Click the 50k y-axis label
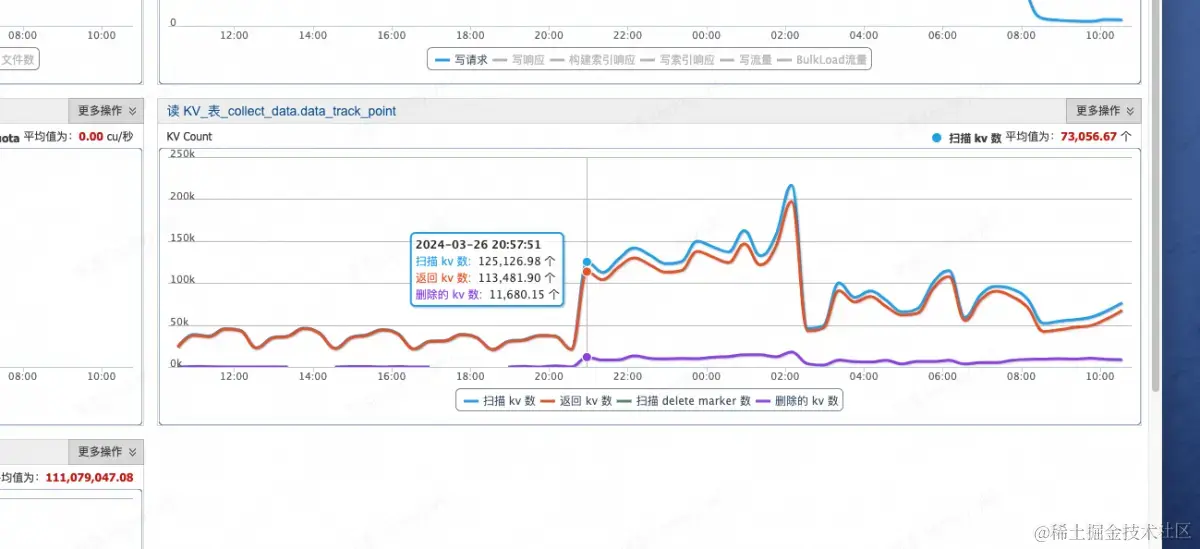This screenshot has width=1200, height=549. (x=179, y=322)
